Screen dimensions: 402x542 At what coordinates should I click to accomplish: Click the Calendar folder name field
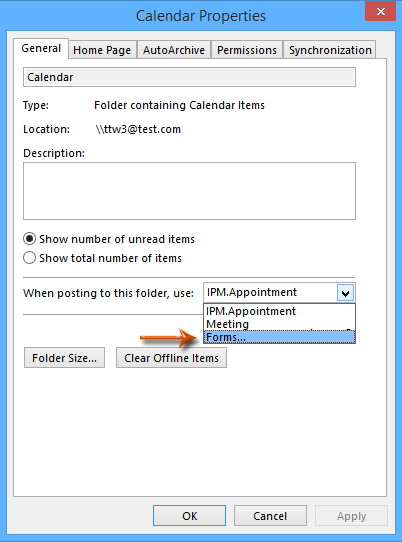click(x=189, y=77)
